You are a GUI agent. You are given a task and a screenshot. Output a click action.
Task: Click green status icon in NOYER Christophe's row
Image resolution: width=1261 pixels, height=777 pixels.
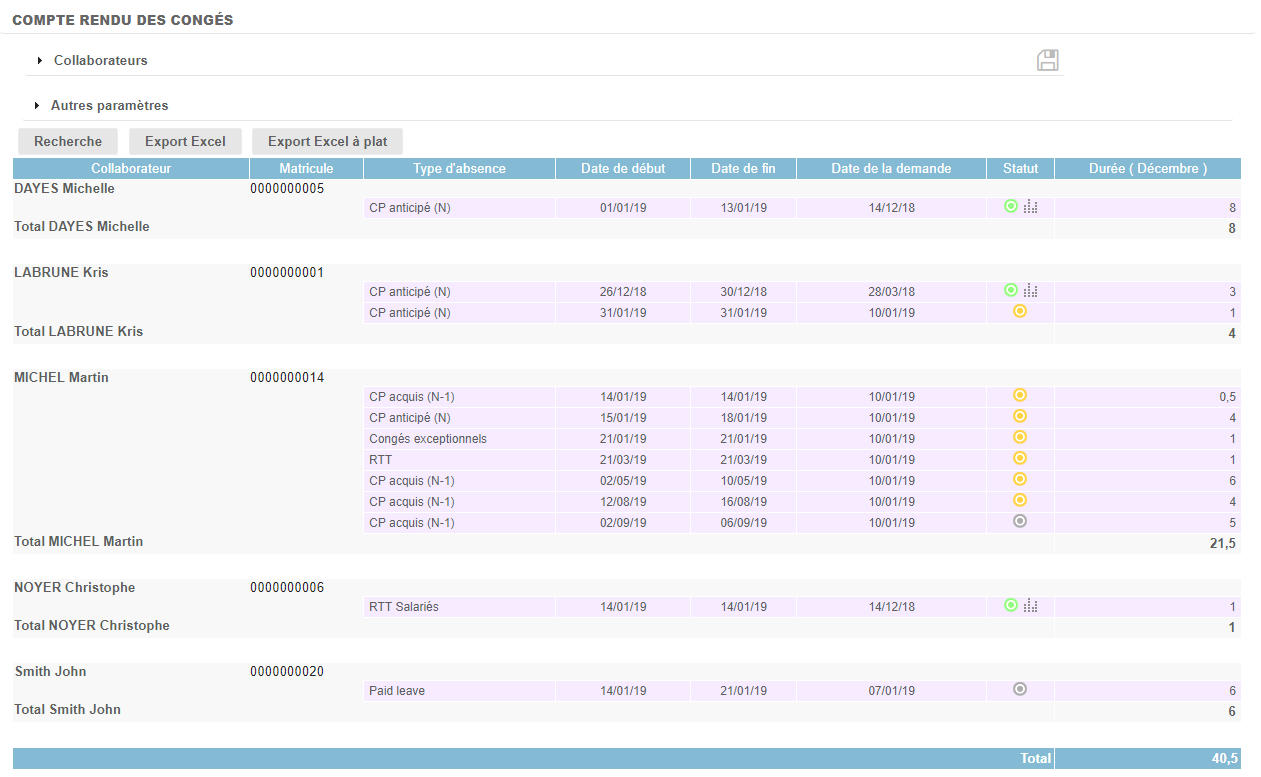pyautogui.click(x=1011, y=605)
